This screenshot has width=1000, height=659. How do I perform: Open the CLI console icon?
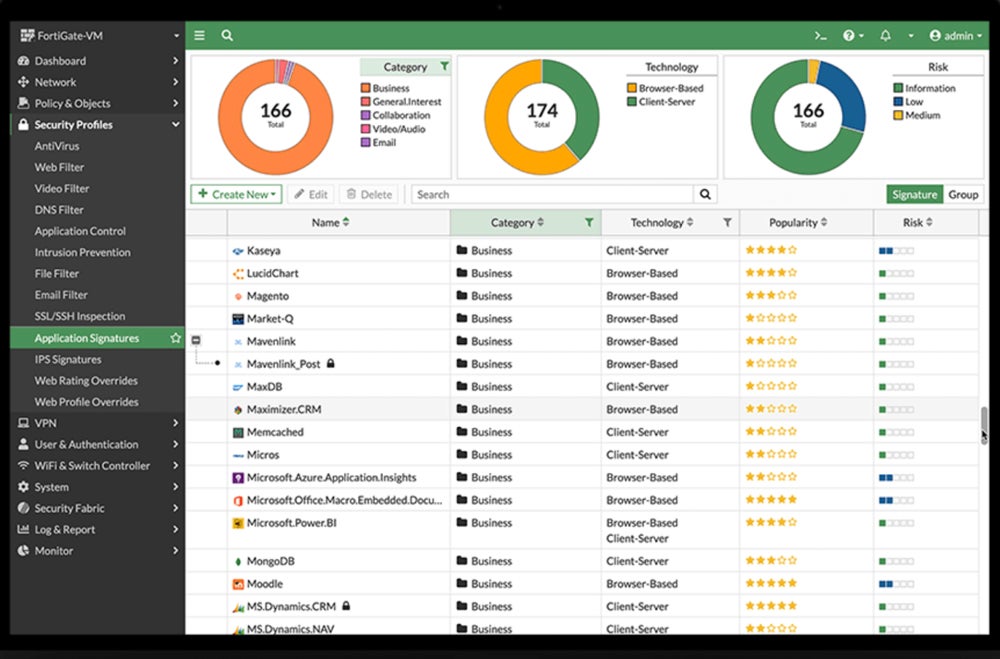pos(820,36)
